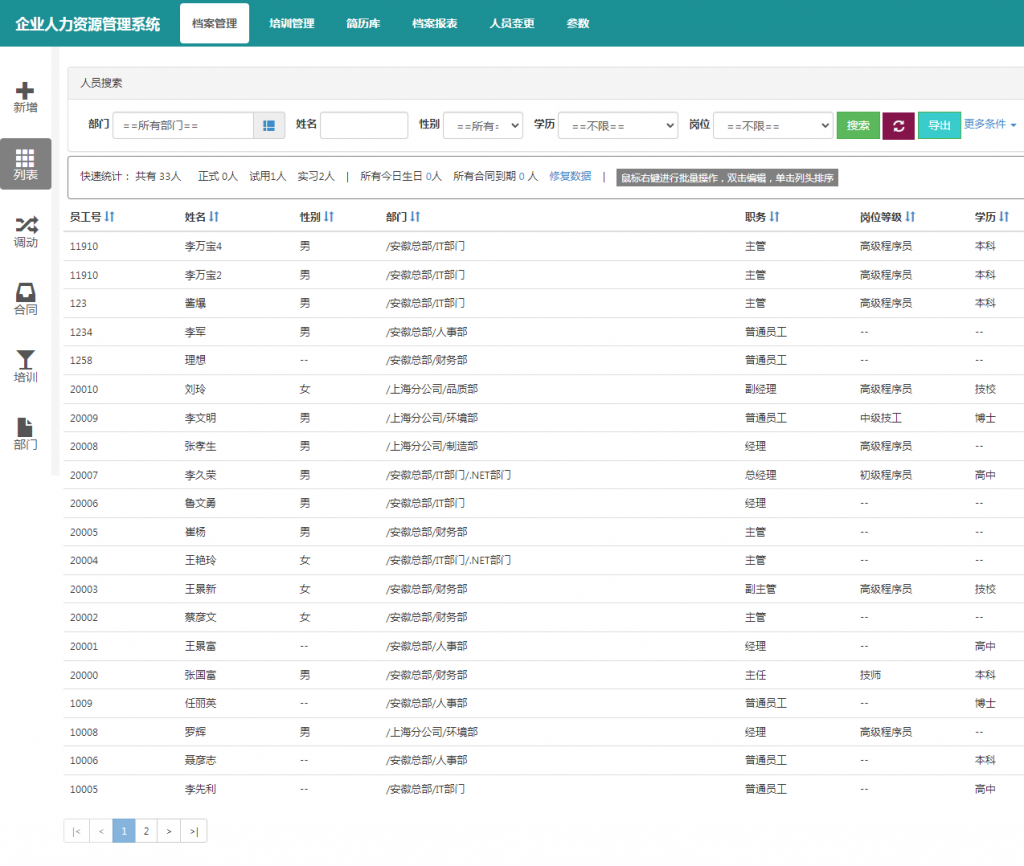Screen dimensions: 1024x866
Task: Click employee number 20002
Action: (x=84, y=618)
